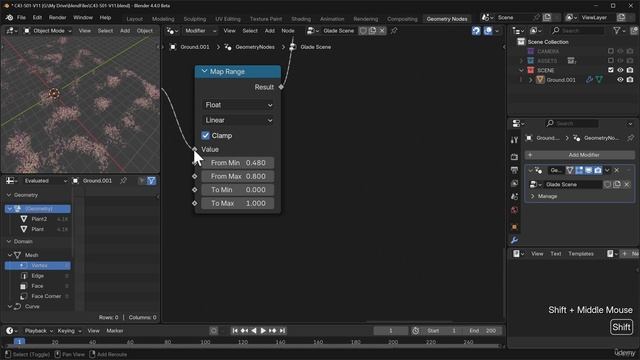Click the To Min value field
640x360 pixels.
tap(238, 190)
